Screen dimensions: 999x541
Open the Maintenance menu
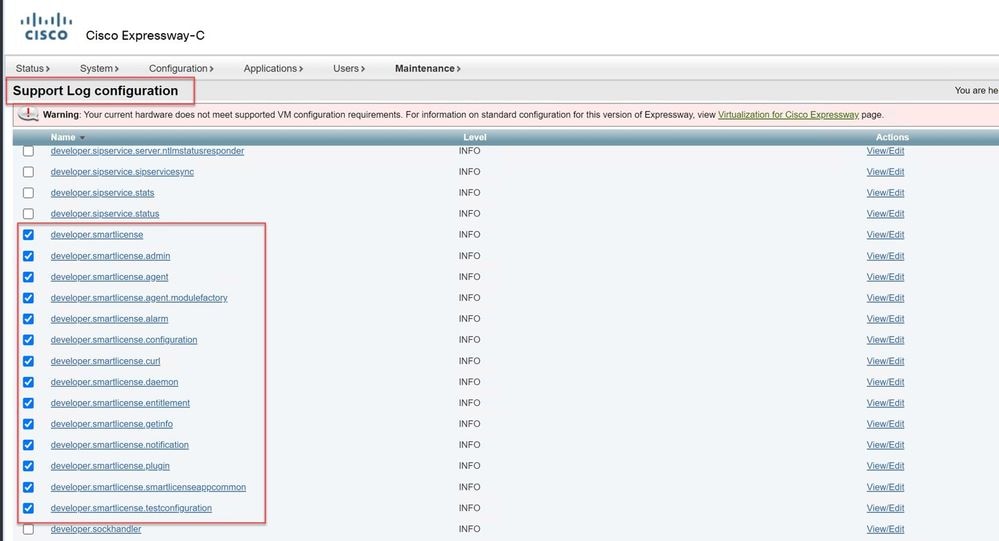428,68
